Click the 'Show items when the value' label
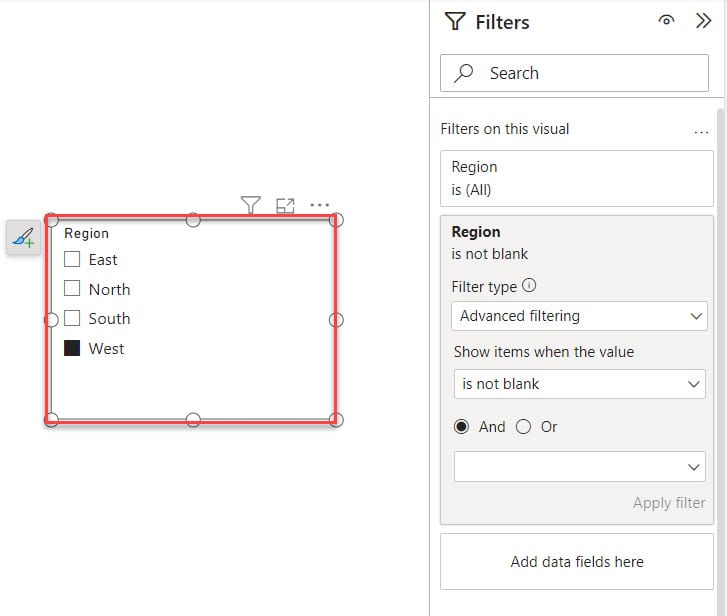 click(544, 352)
